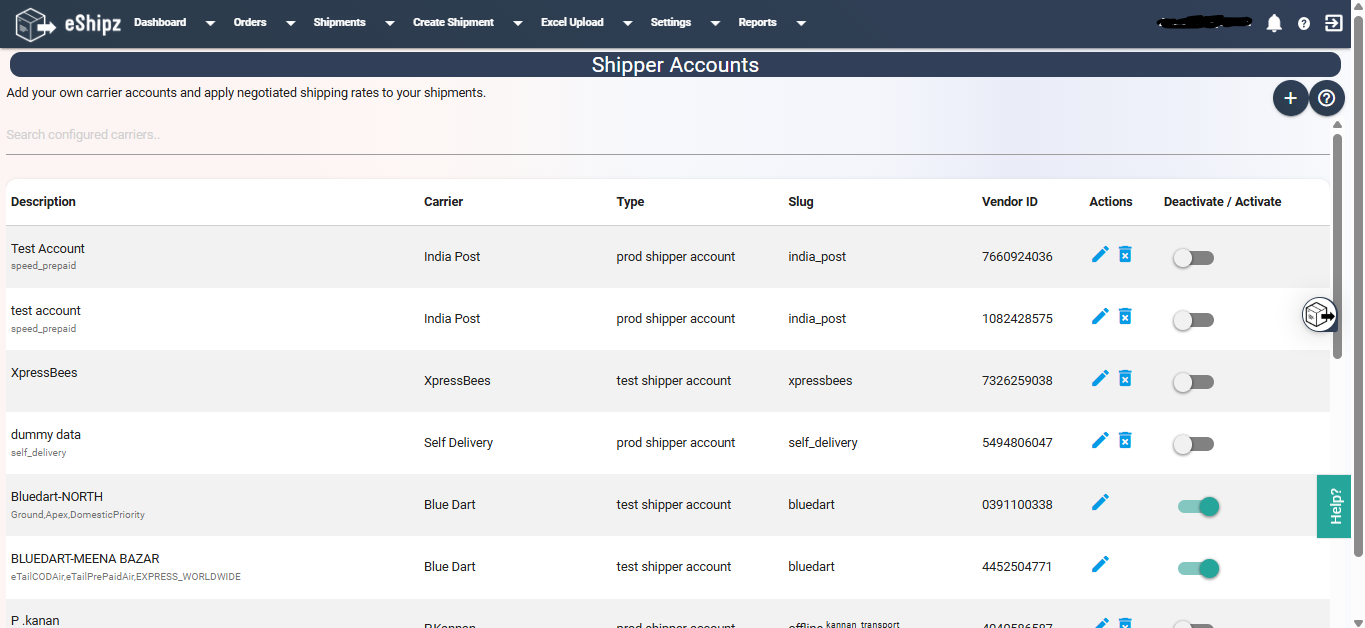Edit the Test Account India Post entry
This screenshot has width=1365, height=628.
pos(1100,254)
